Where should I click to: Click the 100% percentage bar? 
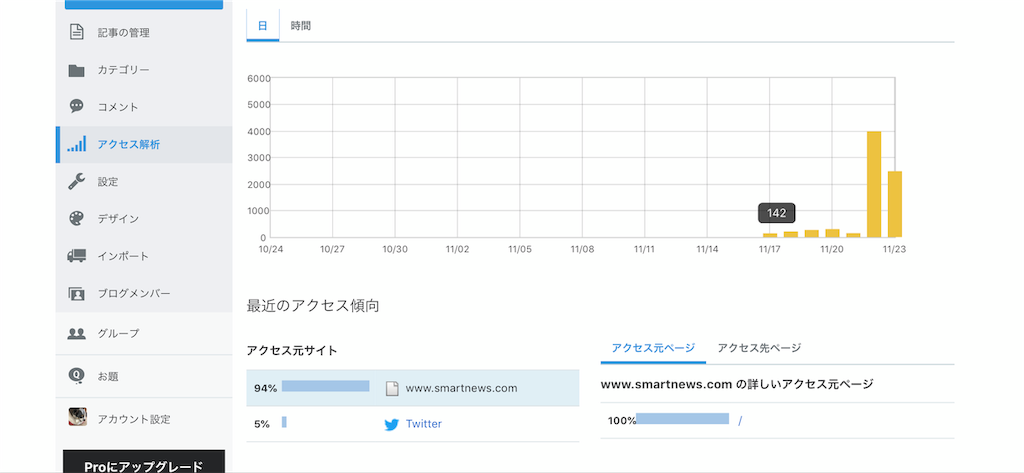pyautogui.click(x=682, y=419)
